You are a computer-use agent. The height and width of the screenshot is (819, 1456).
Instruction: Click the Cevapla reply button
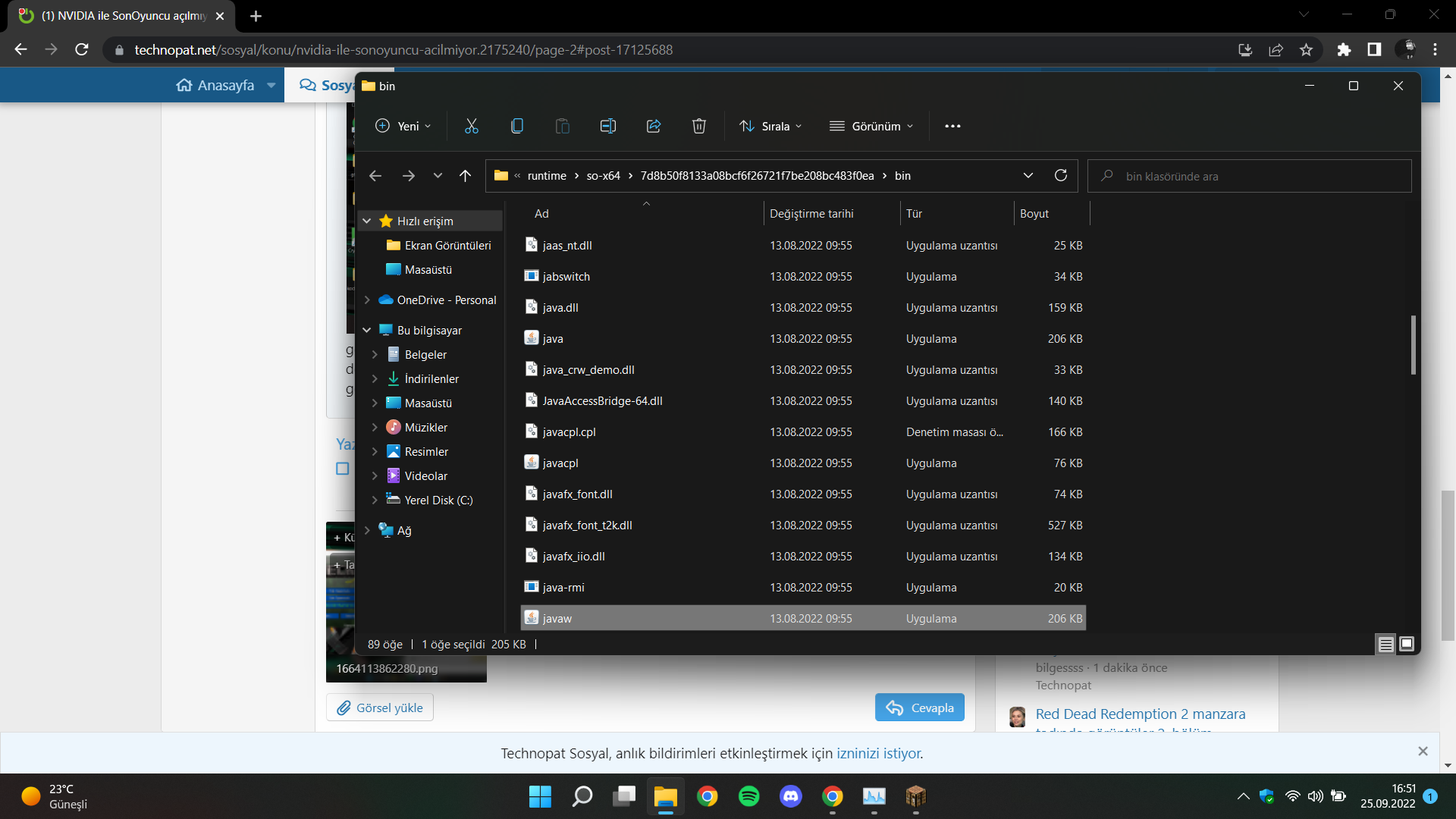[x=919, y=708]
